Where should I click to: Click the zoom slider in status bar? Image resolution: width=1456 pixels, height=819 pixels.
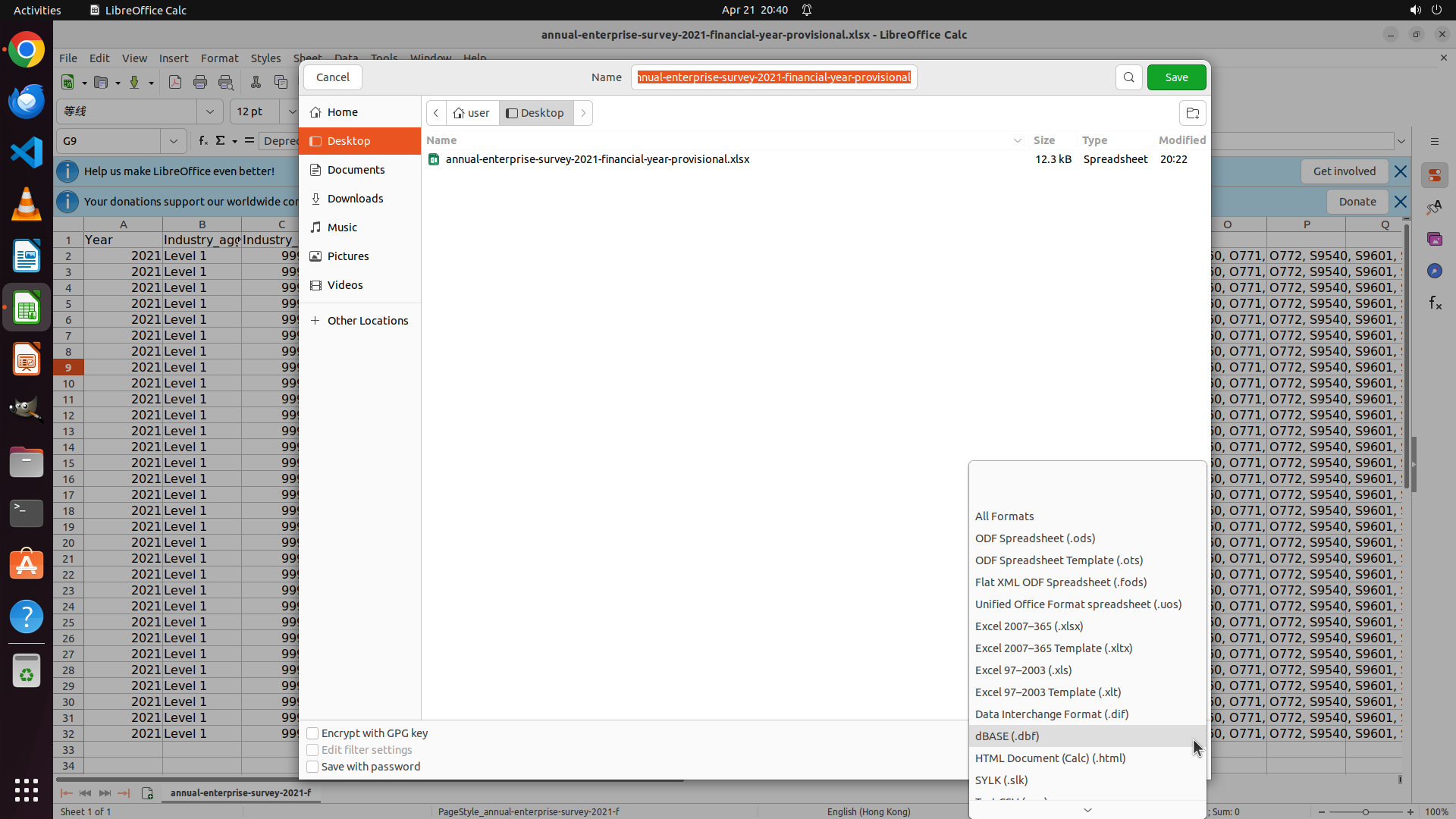point(1365,812)
